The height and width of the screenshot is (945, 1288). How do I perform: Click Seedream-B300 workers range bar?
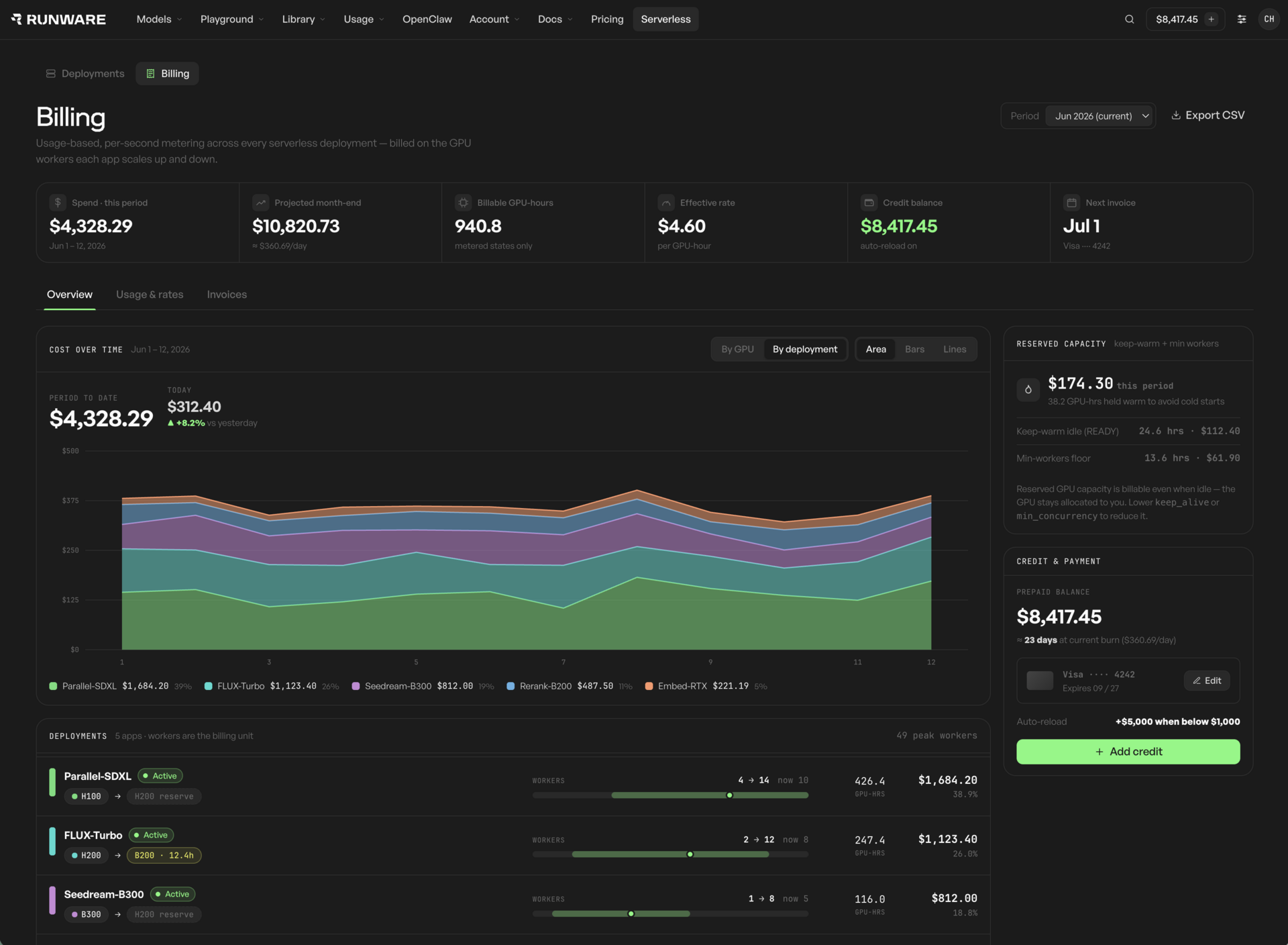670,913
